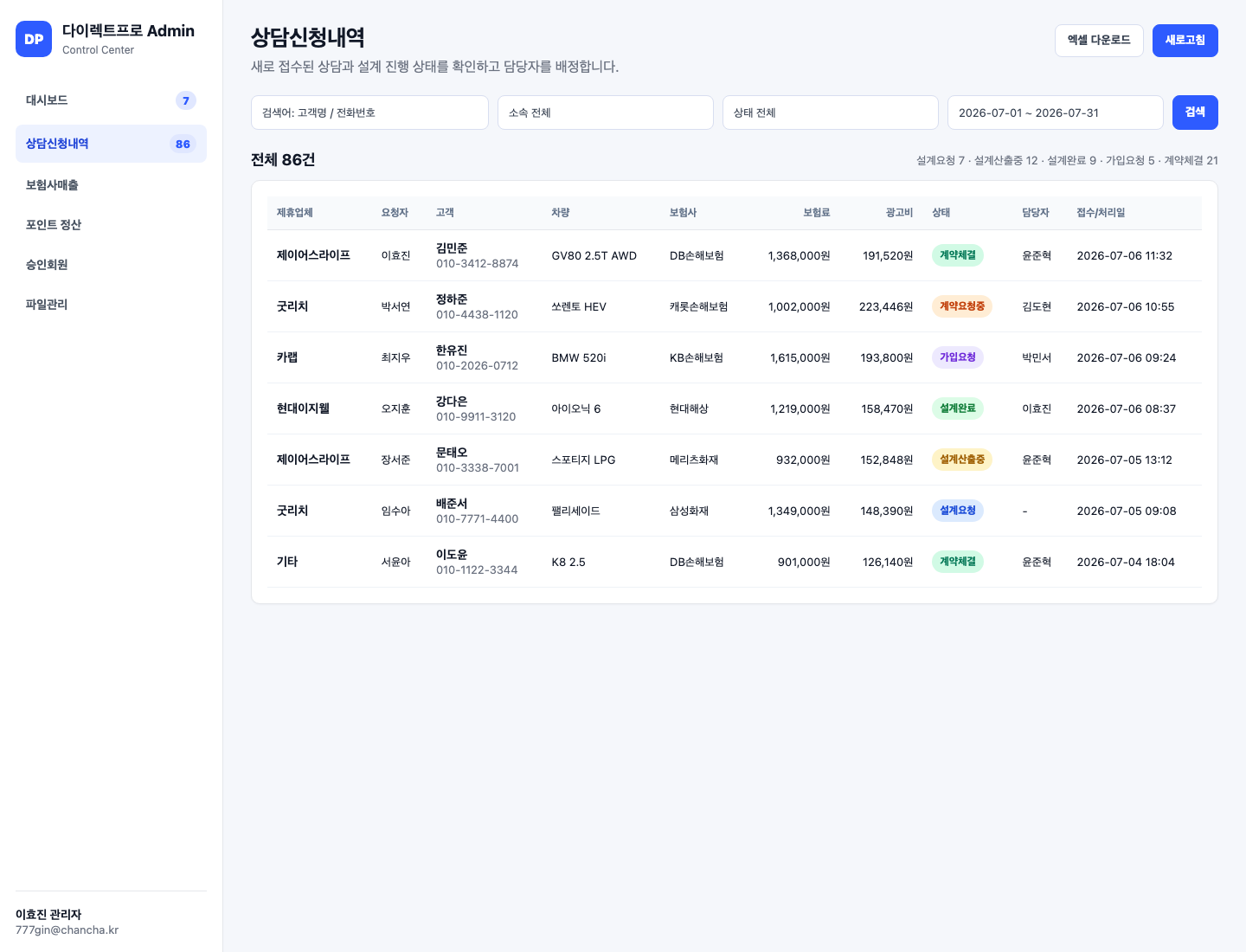
Task: Click the DP logo icon
Action: (x=34, y=39)
